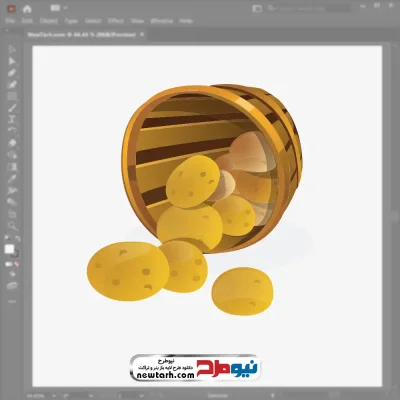Open the zoom level dropdown in status bar
Image resolution: width=400 pixels, height=400 pixels.
click(55, 396)
